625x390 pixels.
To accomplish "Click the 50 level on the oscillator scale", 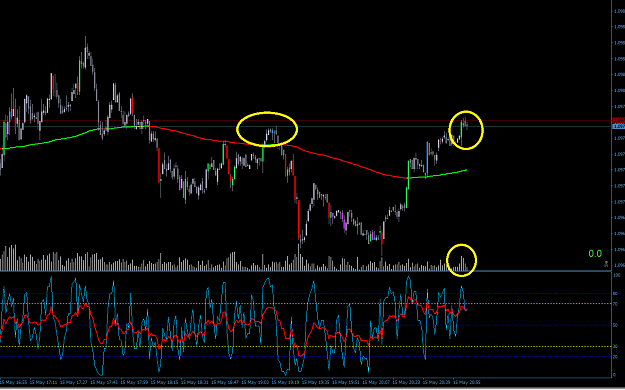I will 616,325.
